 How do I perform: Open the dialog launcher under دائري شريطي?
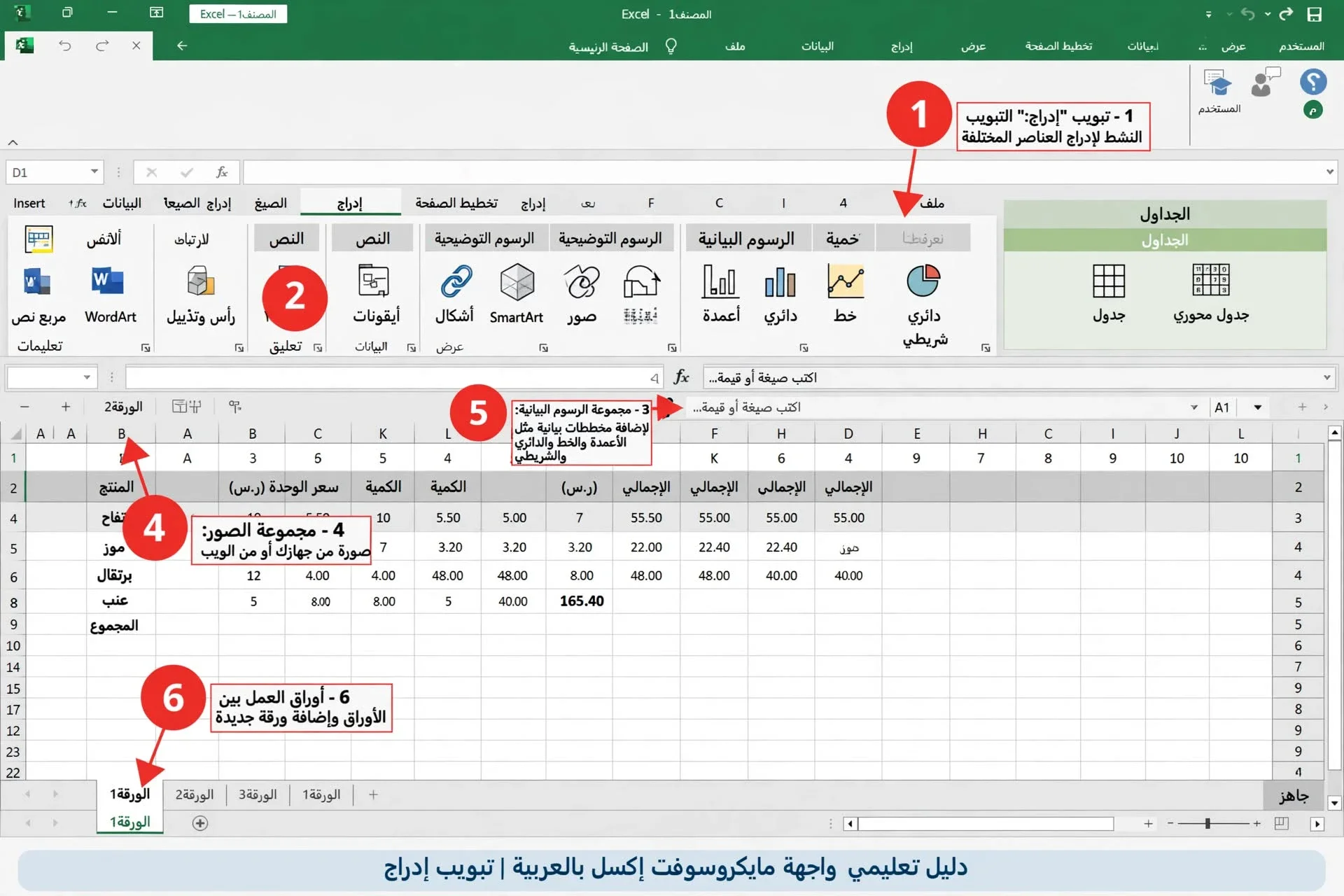986,348
